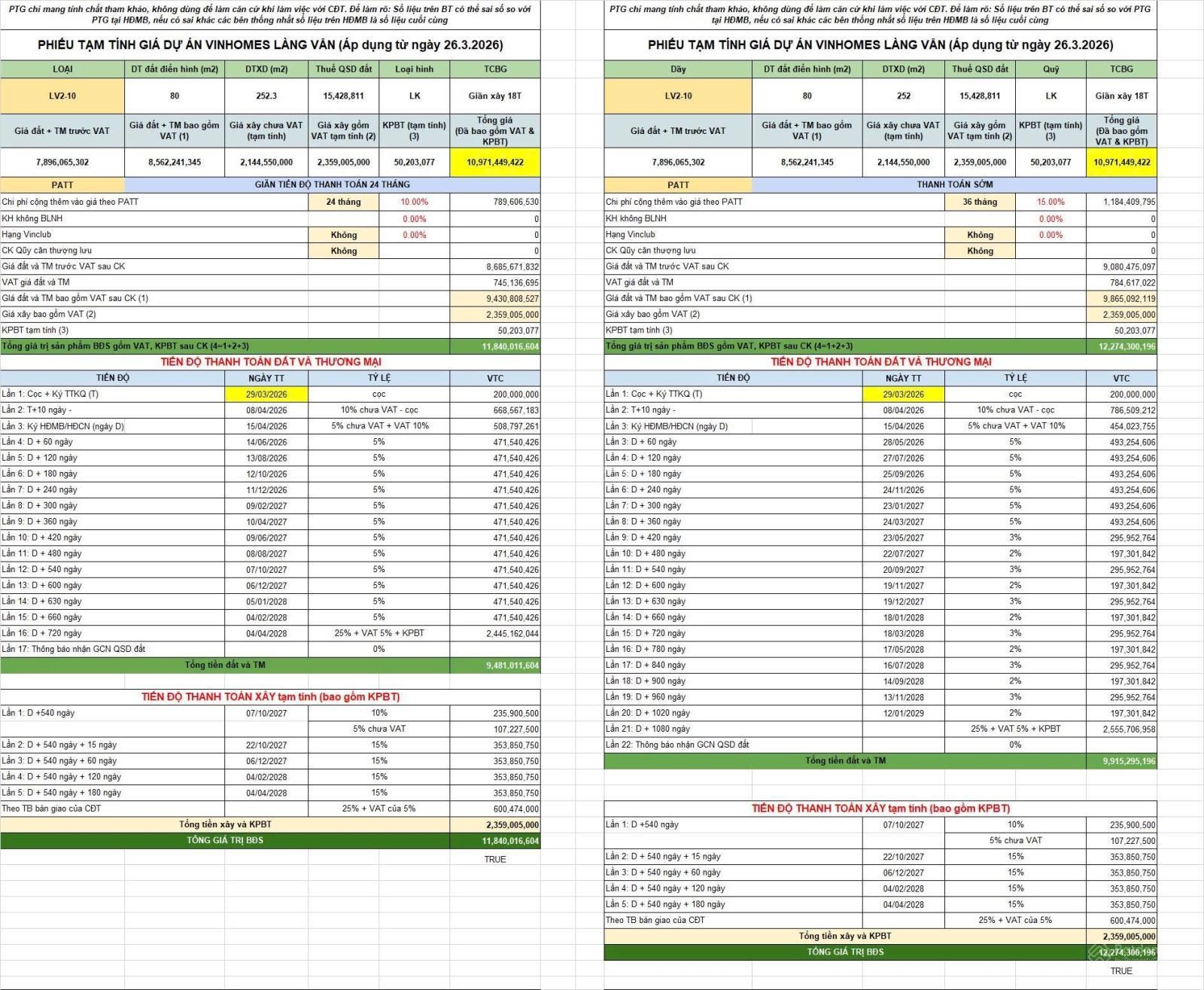Select the "THANH TOÁN SỚM" option cell
Screen dimensions: 1204x990
click(954, 184)
